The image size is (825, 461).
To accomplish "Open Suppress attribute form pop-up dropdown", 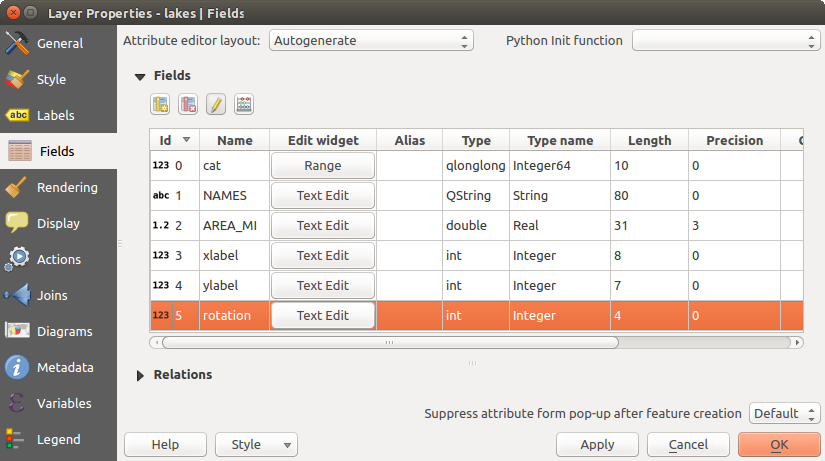I will 784,413.
